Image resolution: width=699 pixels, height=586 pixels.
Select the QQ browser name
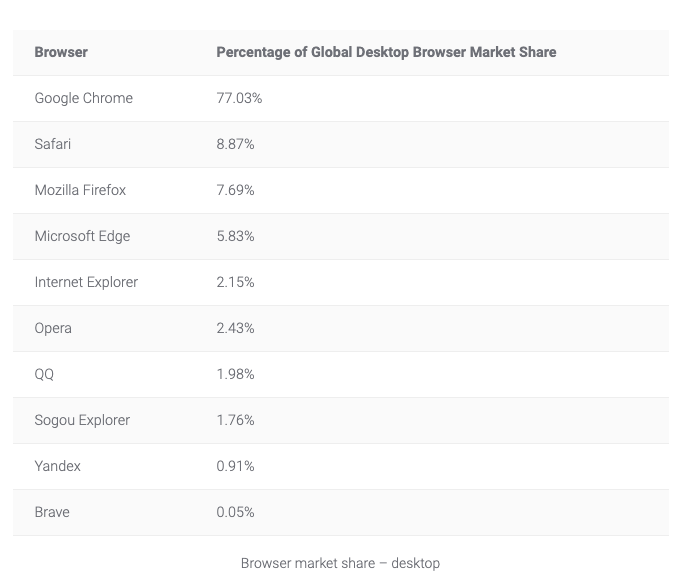[44, 374]
